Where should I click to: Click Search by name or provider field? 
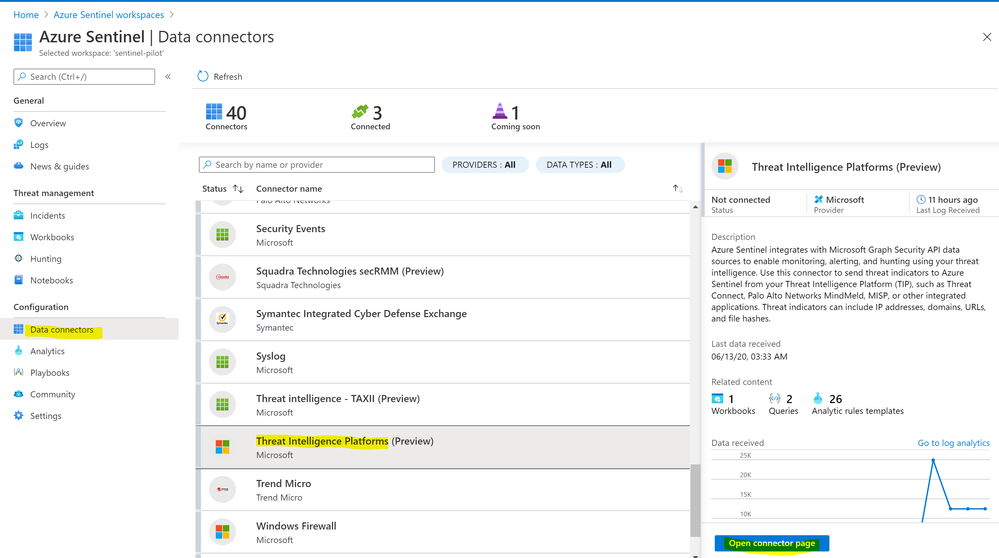(317, 164)
